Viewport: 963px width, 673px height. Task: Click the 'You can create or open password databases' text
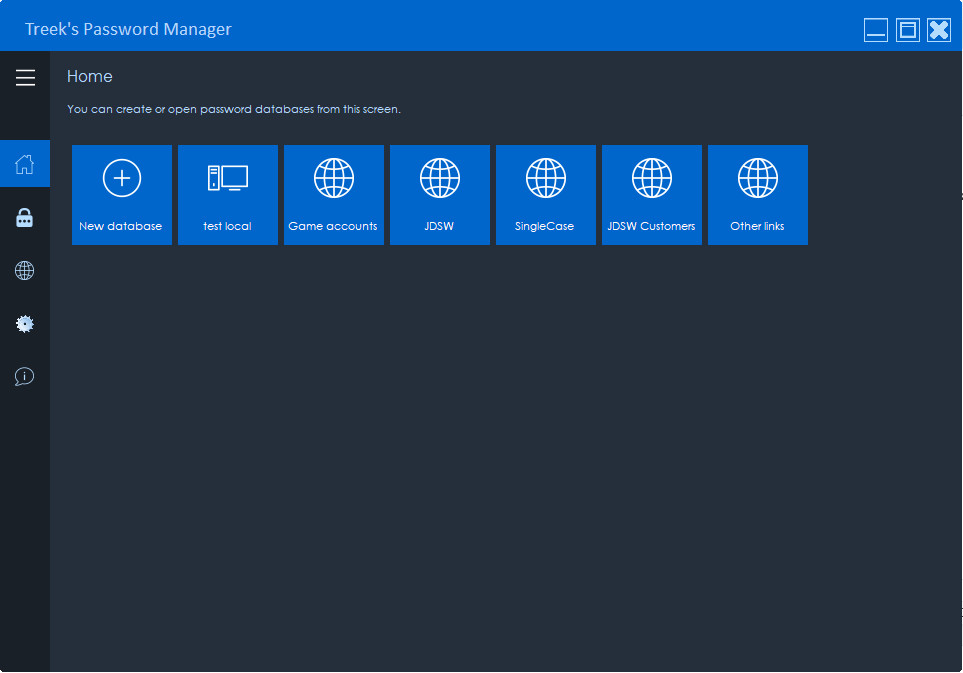tap(234, 109)
